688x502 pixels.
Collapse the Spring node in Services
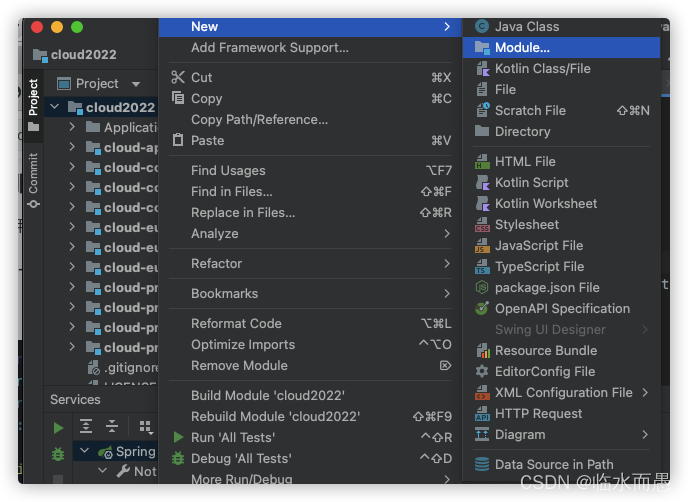84,450
